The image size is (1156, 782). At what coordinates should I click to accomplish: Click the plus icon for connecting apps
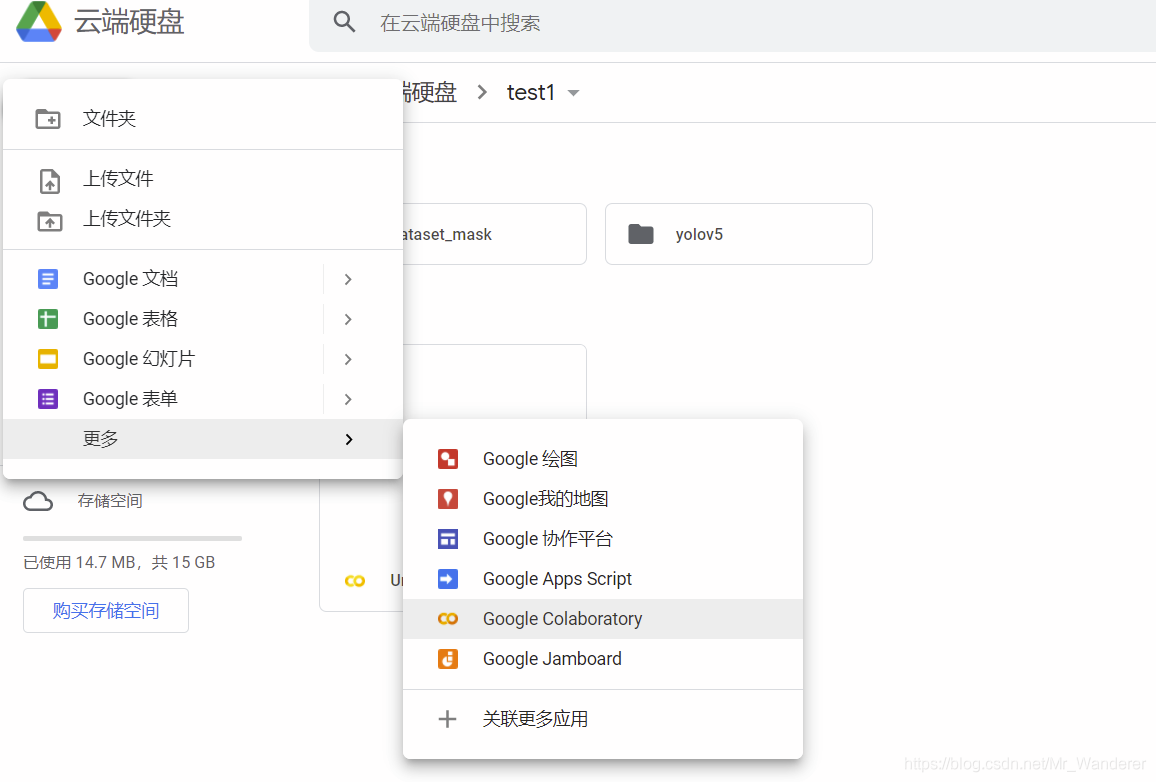pos(448,719)
